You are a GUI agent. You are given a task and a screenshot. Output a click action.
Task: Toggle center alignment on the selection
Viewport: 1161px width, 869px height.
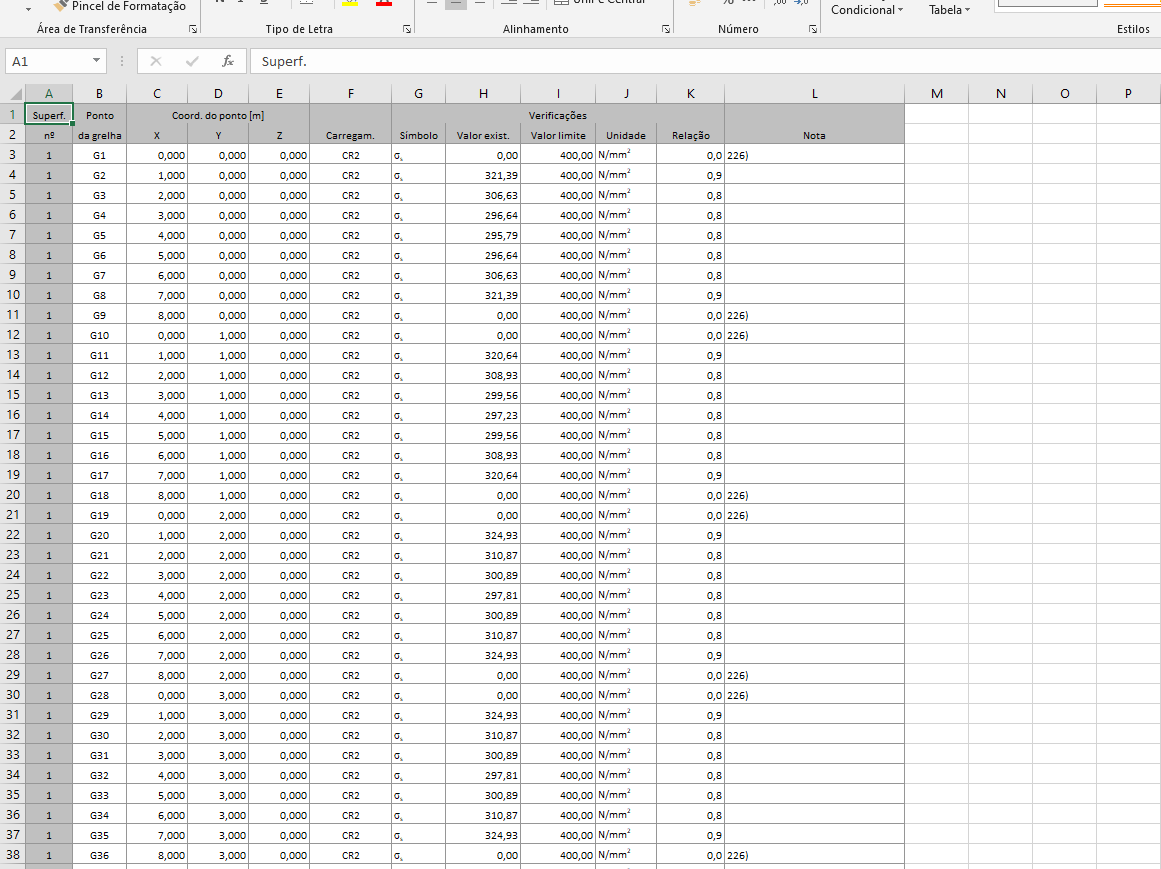(x=456, y=2)
